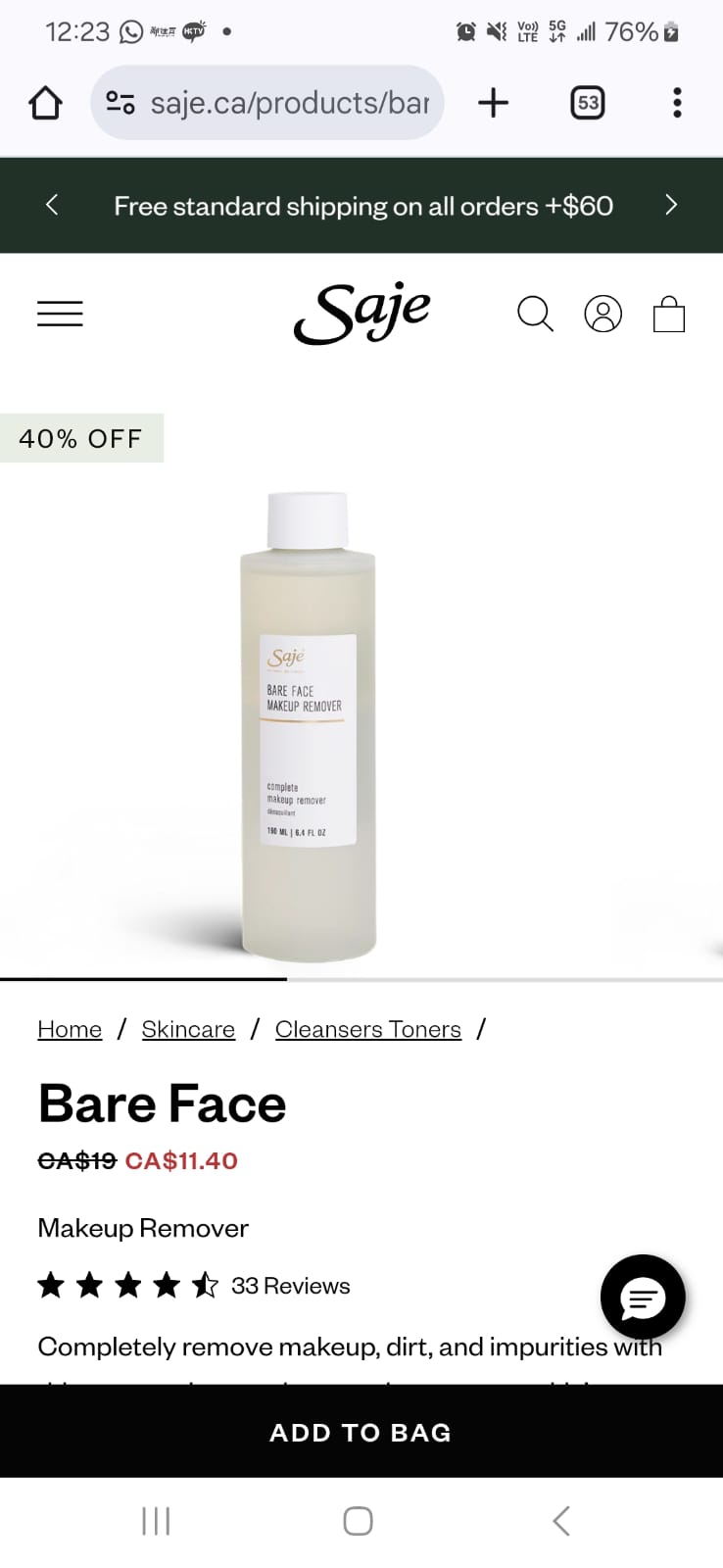The width and height of the screenshot is (723, 1568).
Task: Open the hamburger navigation menu
Action: (60, 314)
